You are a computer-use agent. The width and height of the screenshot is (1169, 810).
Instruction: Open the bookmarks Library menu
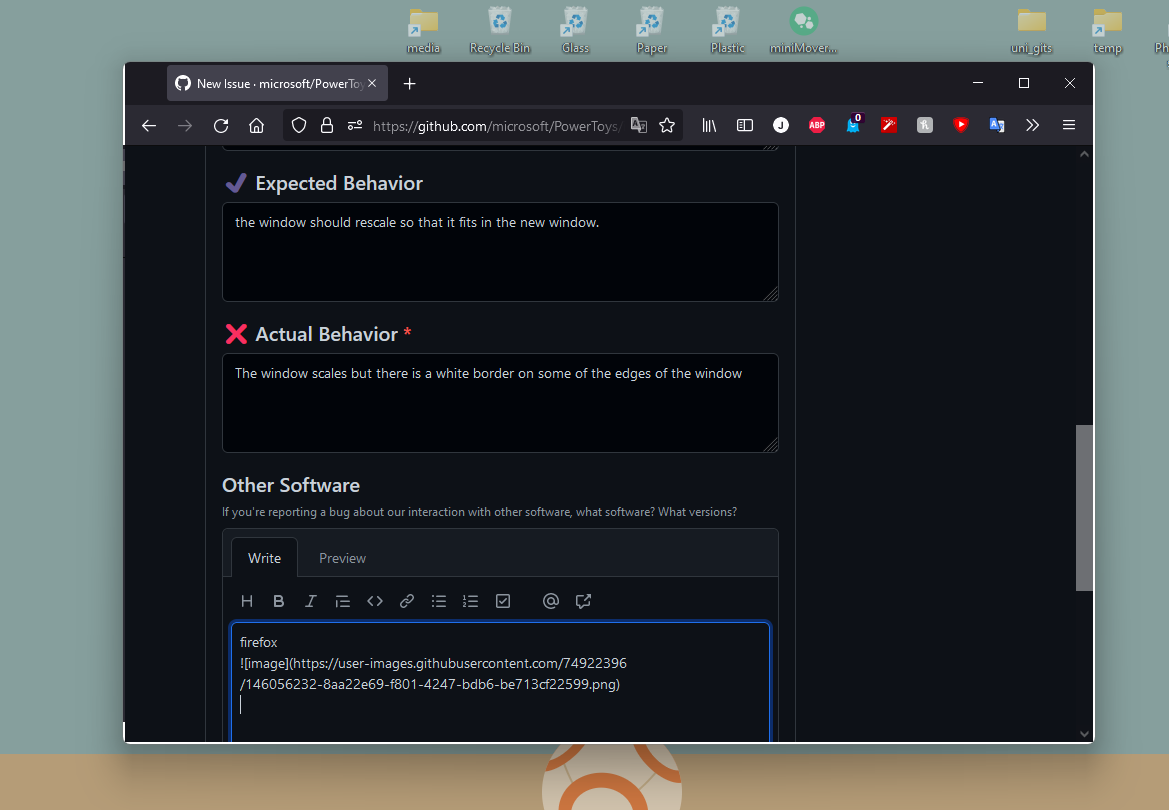[x=709, y=125]
